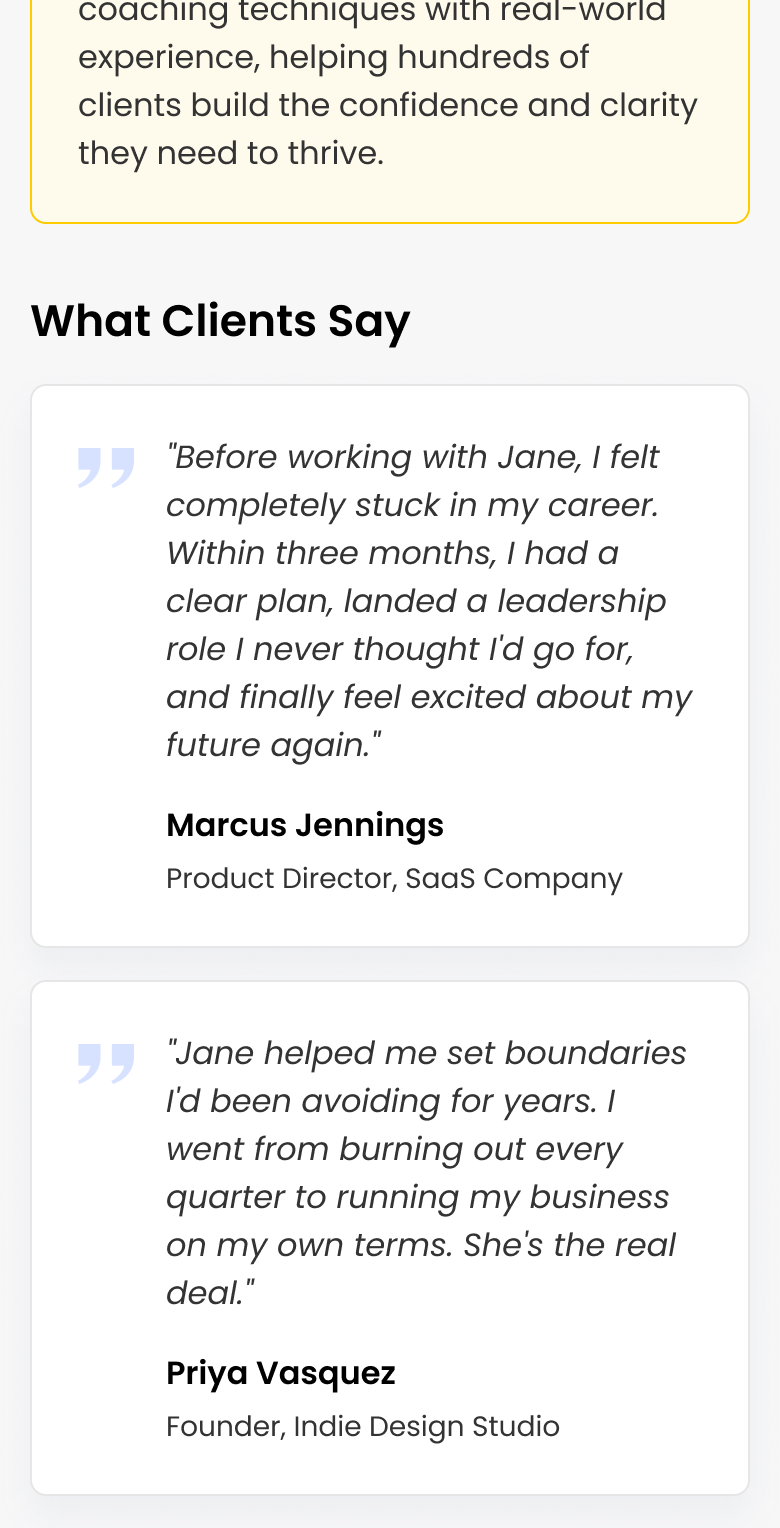This screenshot has width=780, height=1528.
Task: Click "future again." ending Marcus's quote
Action: click(274, 745)
